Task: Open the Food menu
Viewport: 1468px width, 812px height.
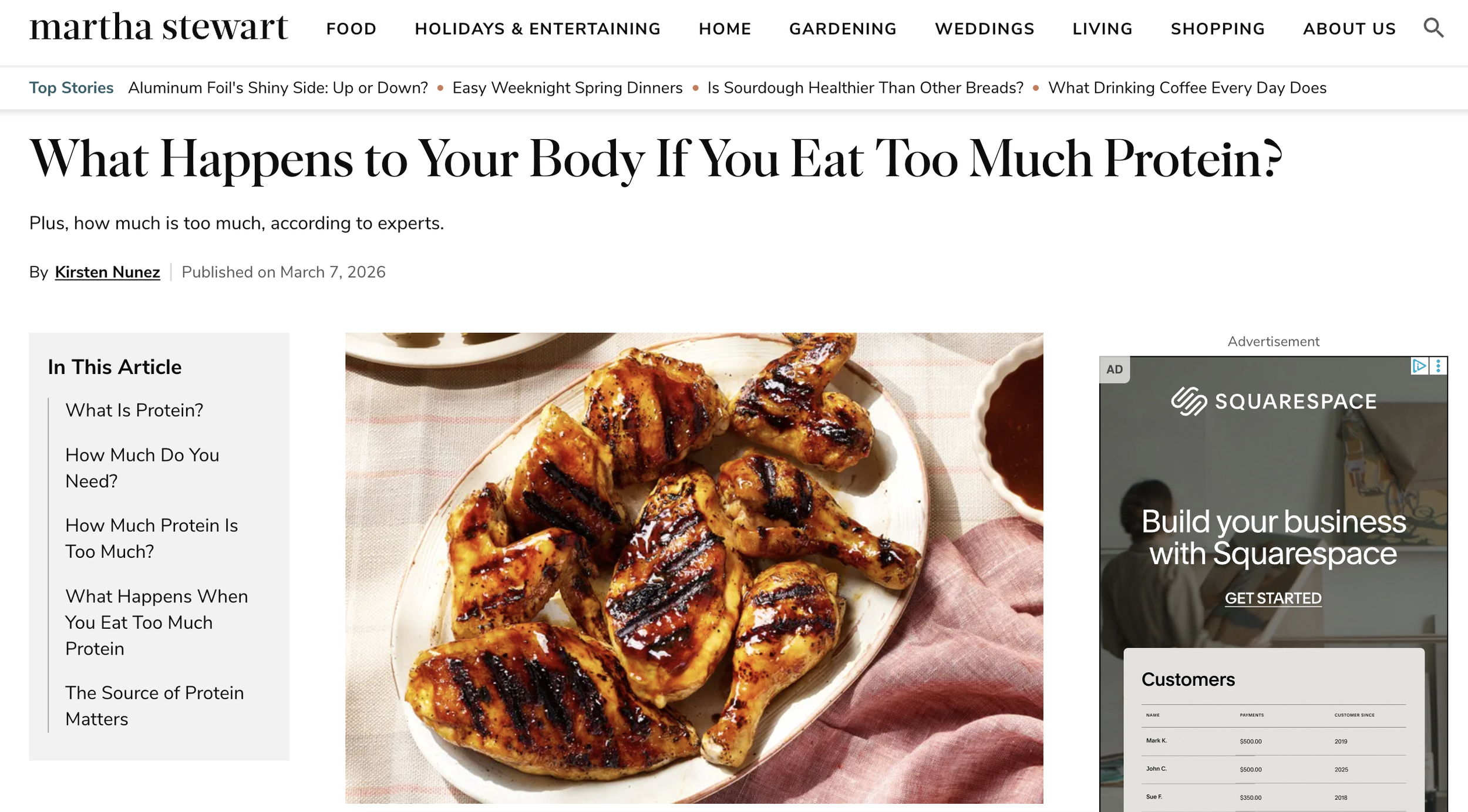Action: pyautogui.click(x=351, y=29)
